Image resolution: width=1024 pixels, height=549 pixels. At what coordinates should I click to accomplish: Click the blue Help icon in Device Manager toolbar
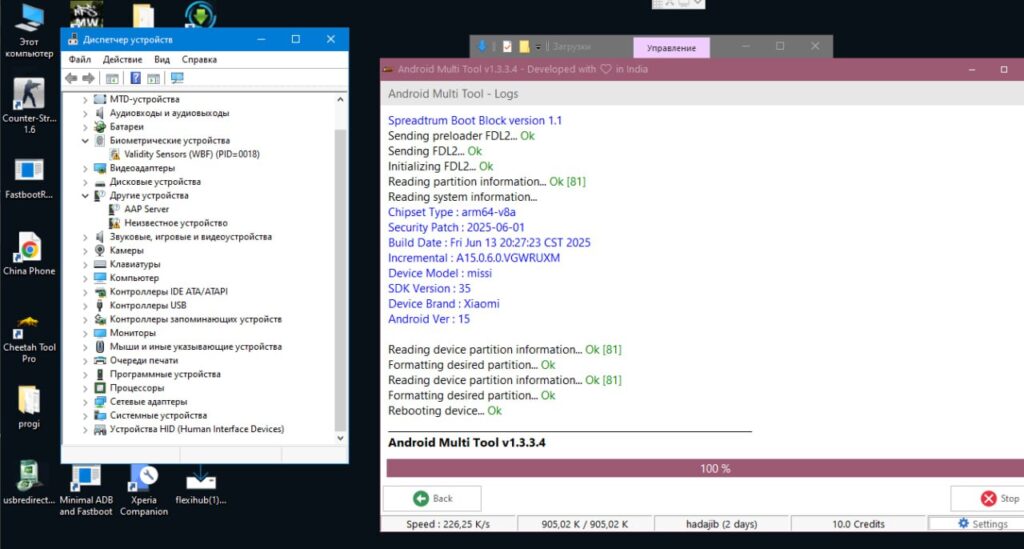click(135, 78)
